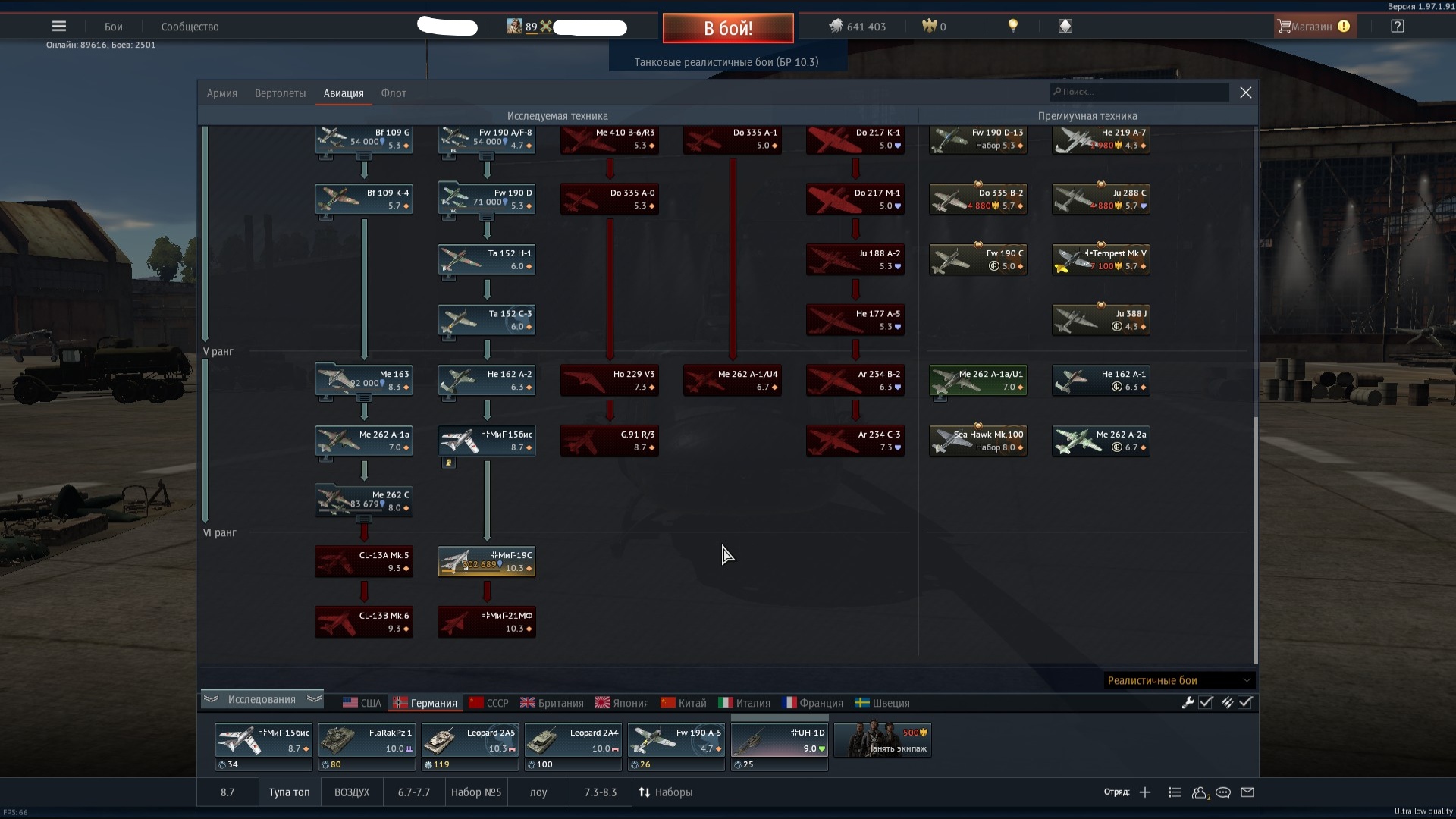The width and height of the screenshot is (1456, 819).
Task: Select the Sea Hawk Mk.100 premium vehicle
Action: [978, 441]
